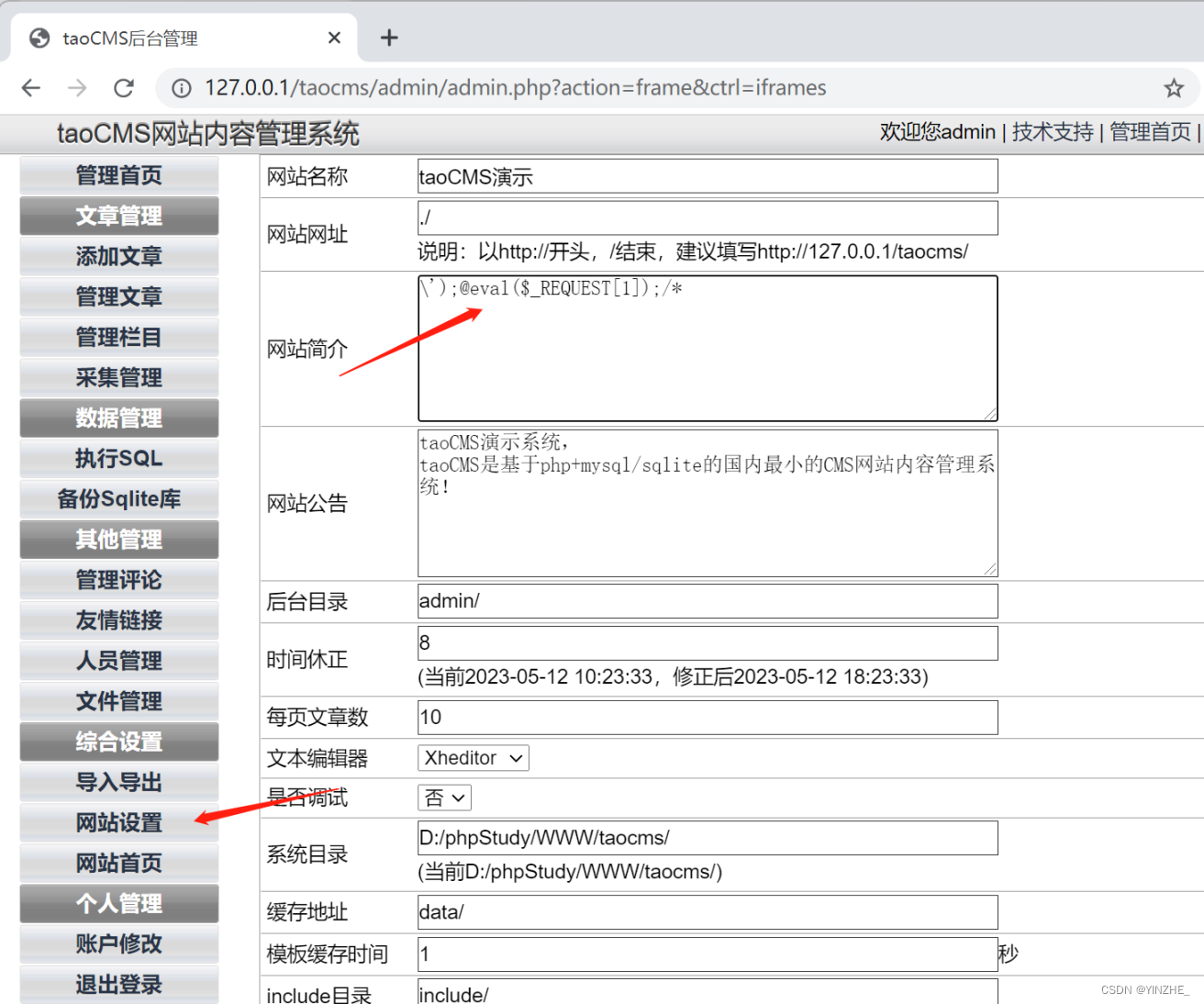The width and height of the screenshot is (1204, 1004).
Task: Open 管理栏目 in the sidebar
Action: coord(119,337)
